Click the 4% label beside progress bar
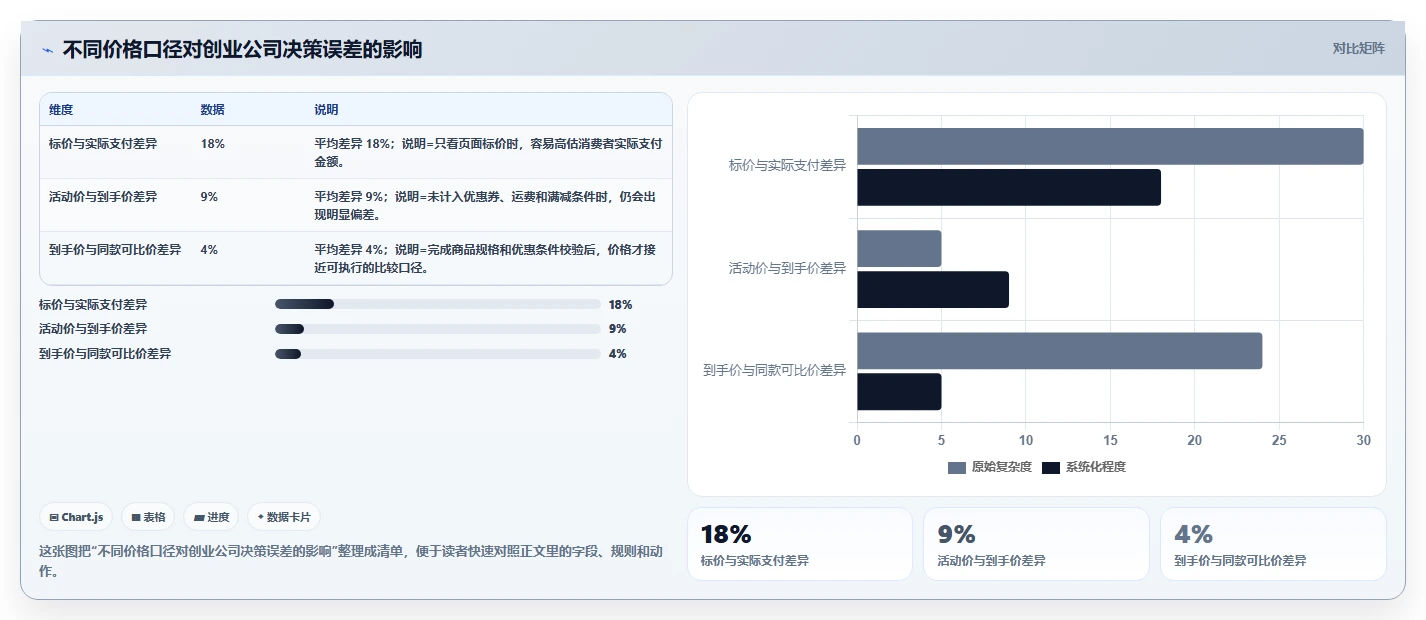 (x=617, y=354)
